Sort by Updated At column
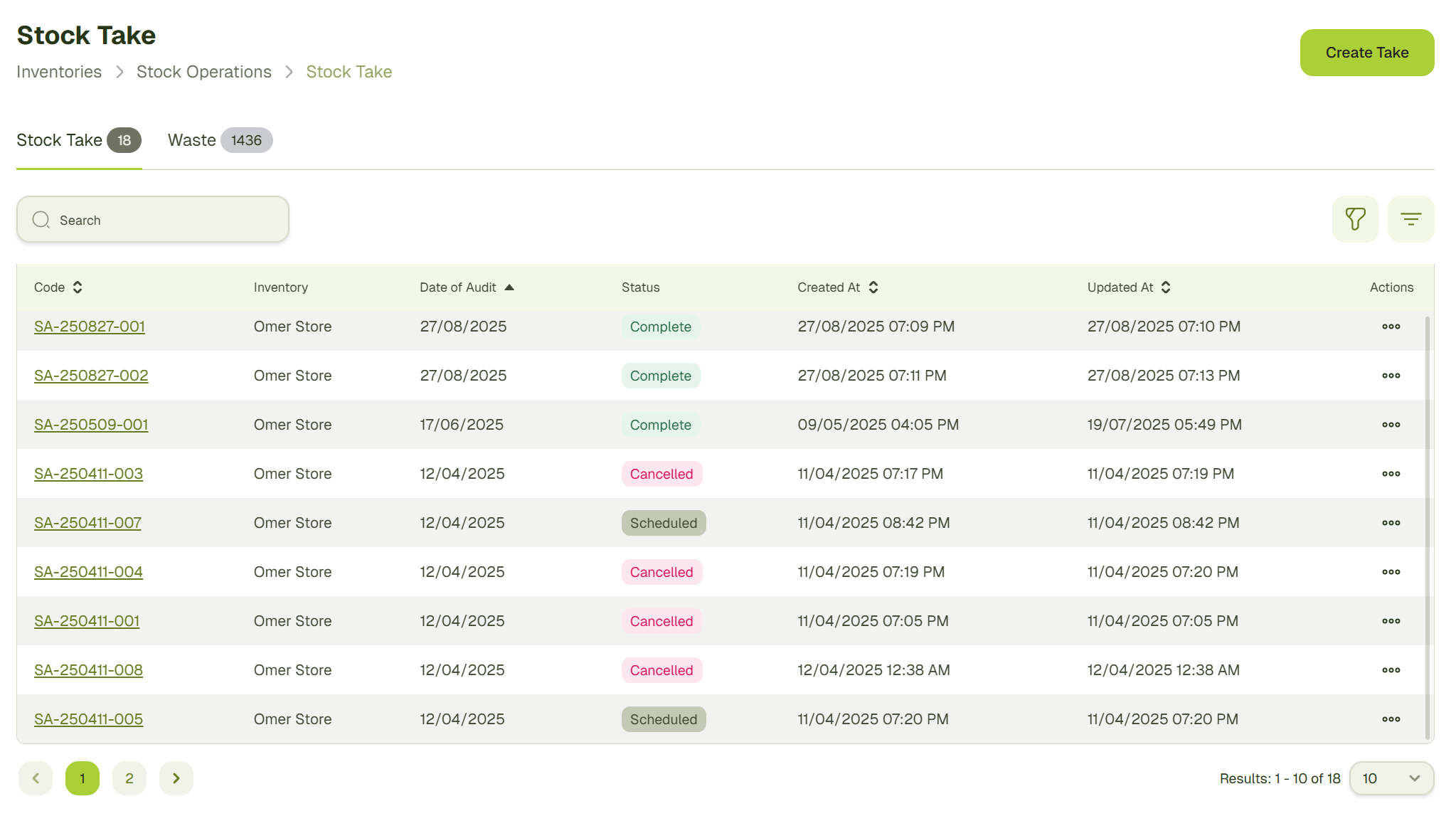 1166,287
